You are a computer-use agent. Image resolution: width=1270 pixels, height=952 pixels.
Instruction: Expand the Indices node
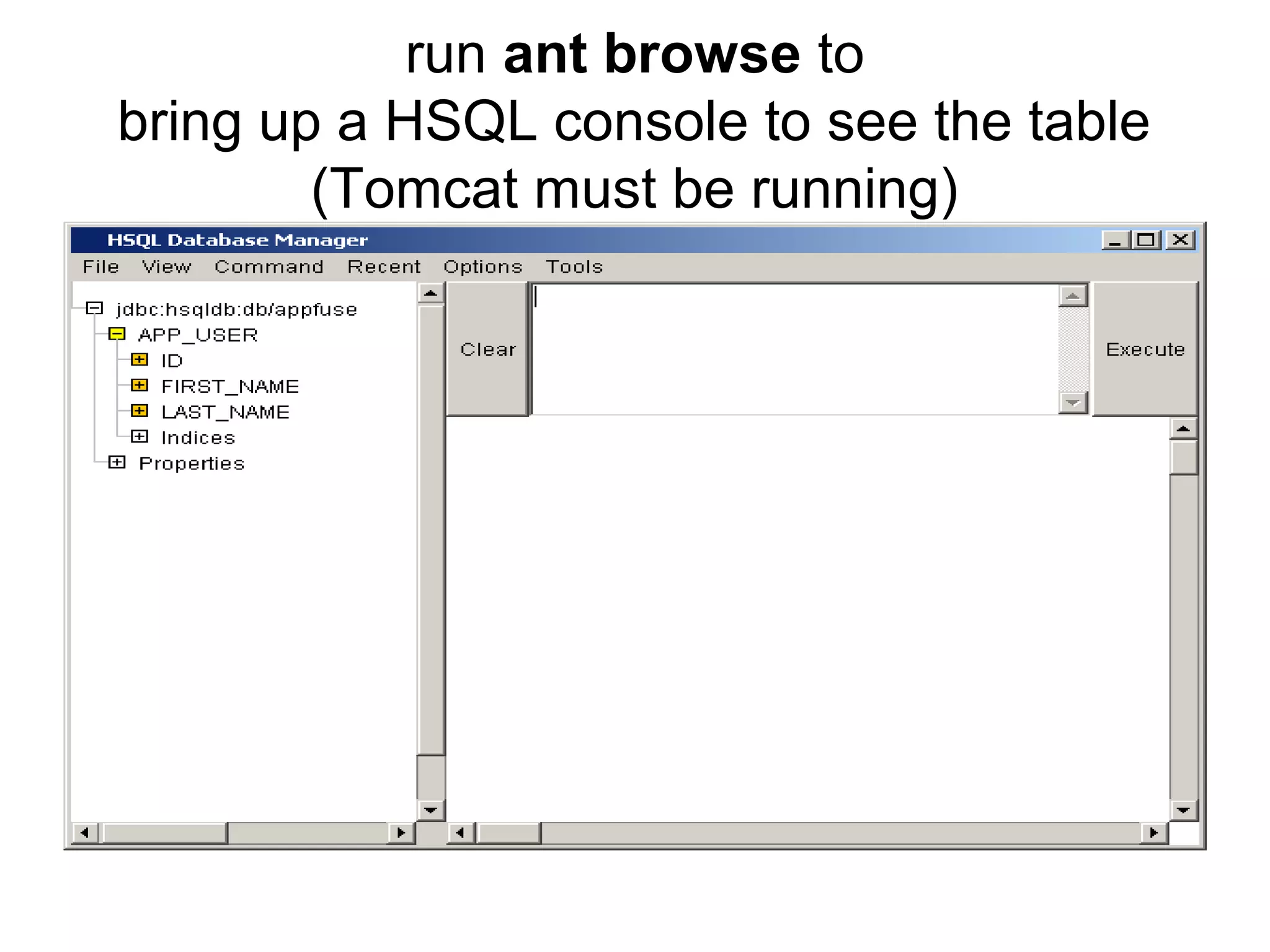140,437
